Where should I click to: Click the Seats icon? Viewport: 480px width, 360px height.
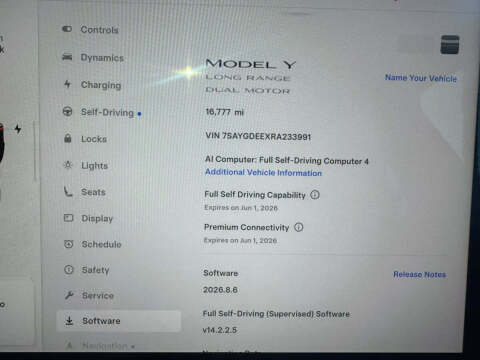click(x=68, y=191)
